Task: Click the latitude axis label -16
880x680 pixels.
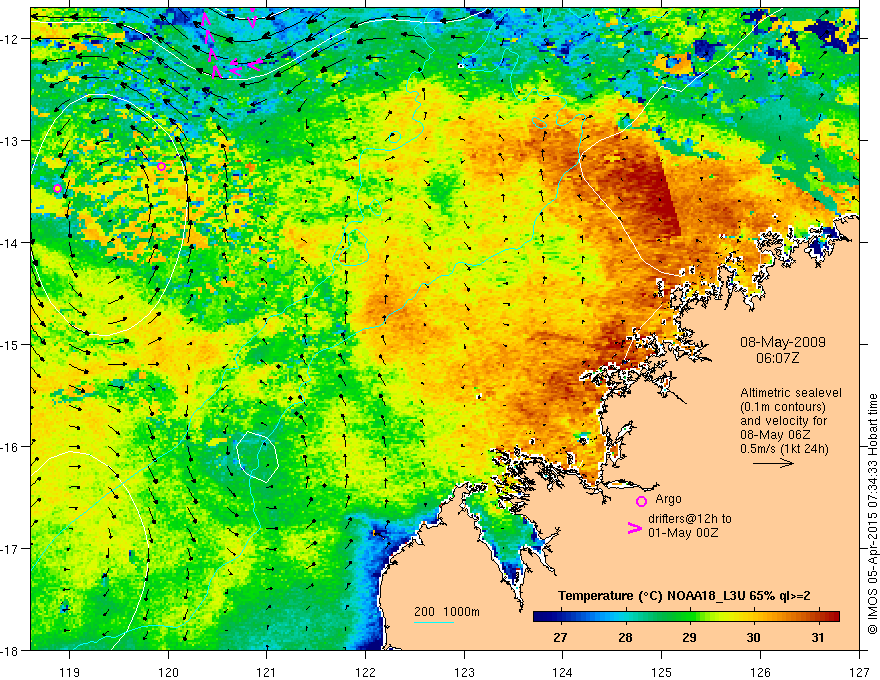Action: click(11, 447)
